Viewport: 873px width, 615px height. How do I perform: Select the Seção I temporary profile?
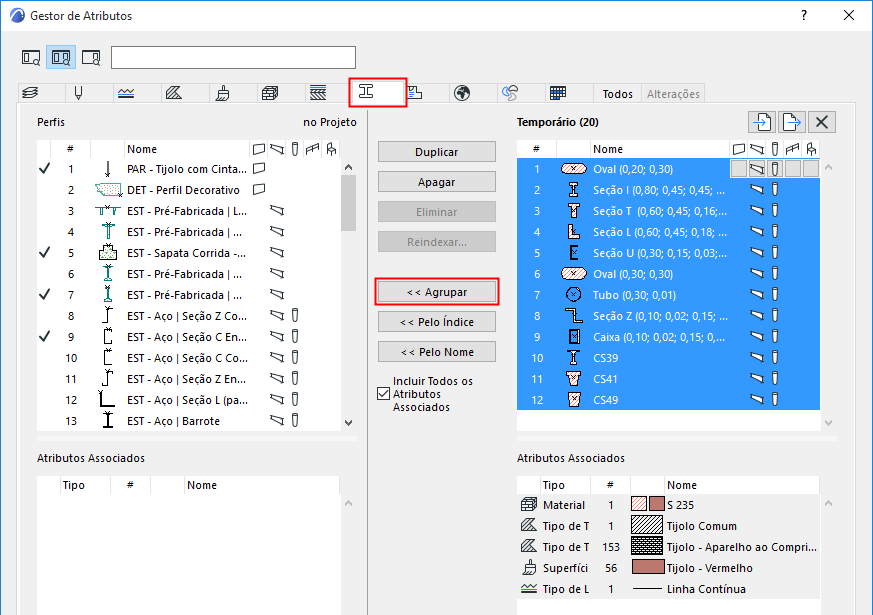click(668, 190)
